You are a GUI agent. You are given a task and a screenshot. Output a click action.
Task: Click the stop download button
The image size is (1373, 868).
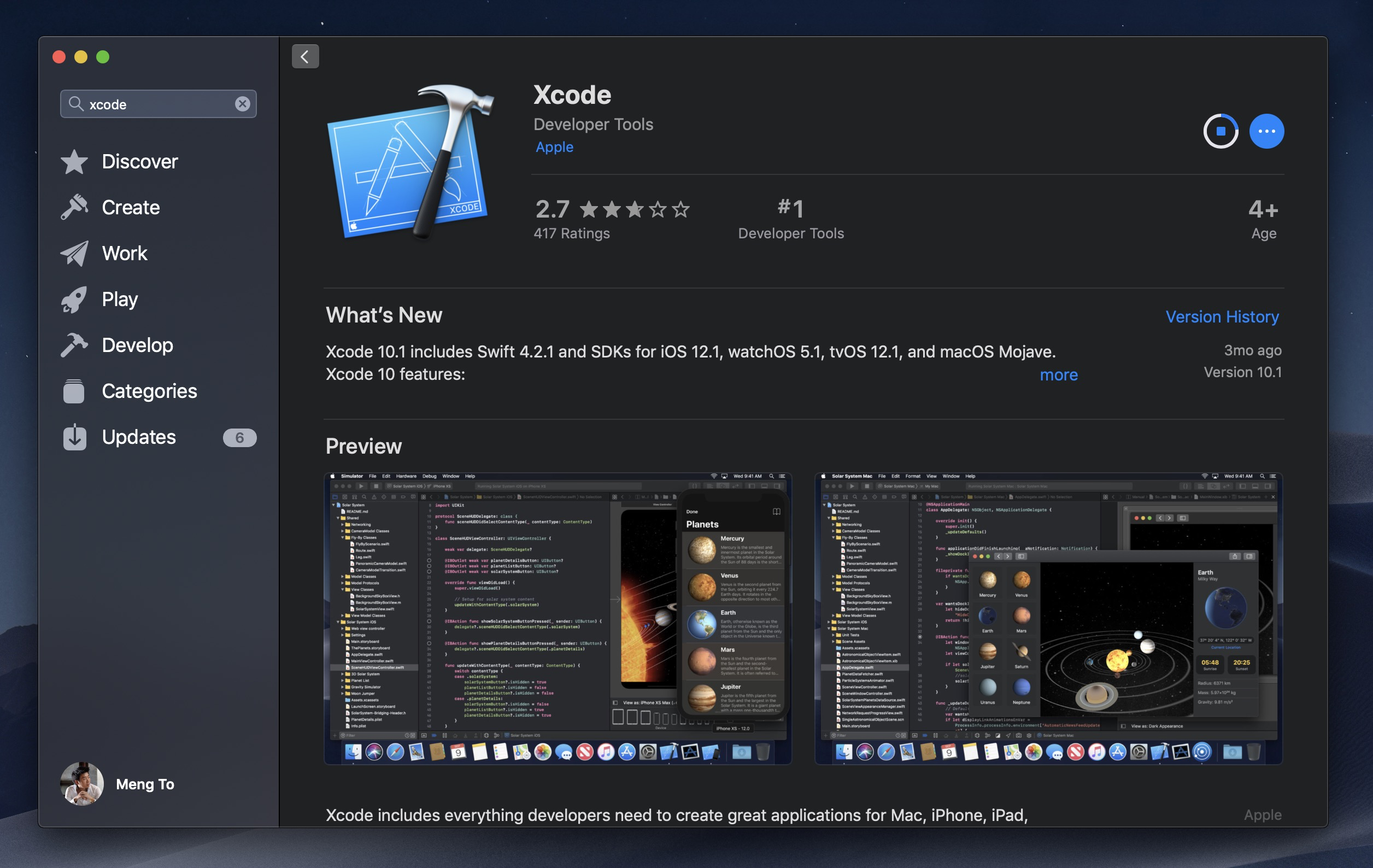tap(1220, 129)
